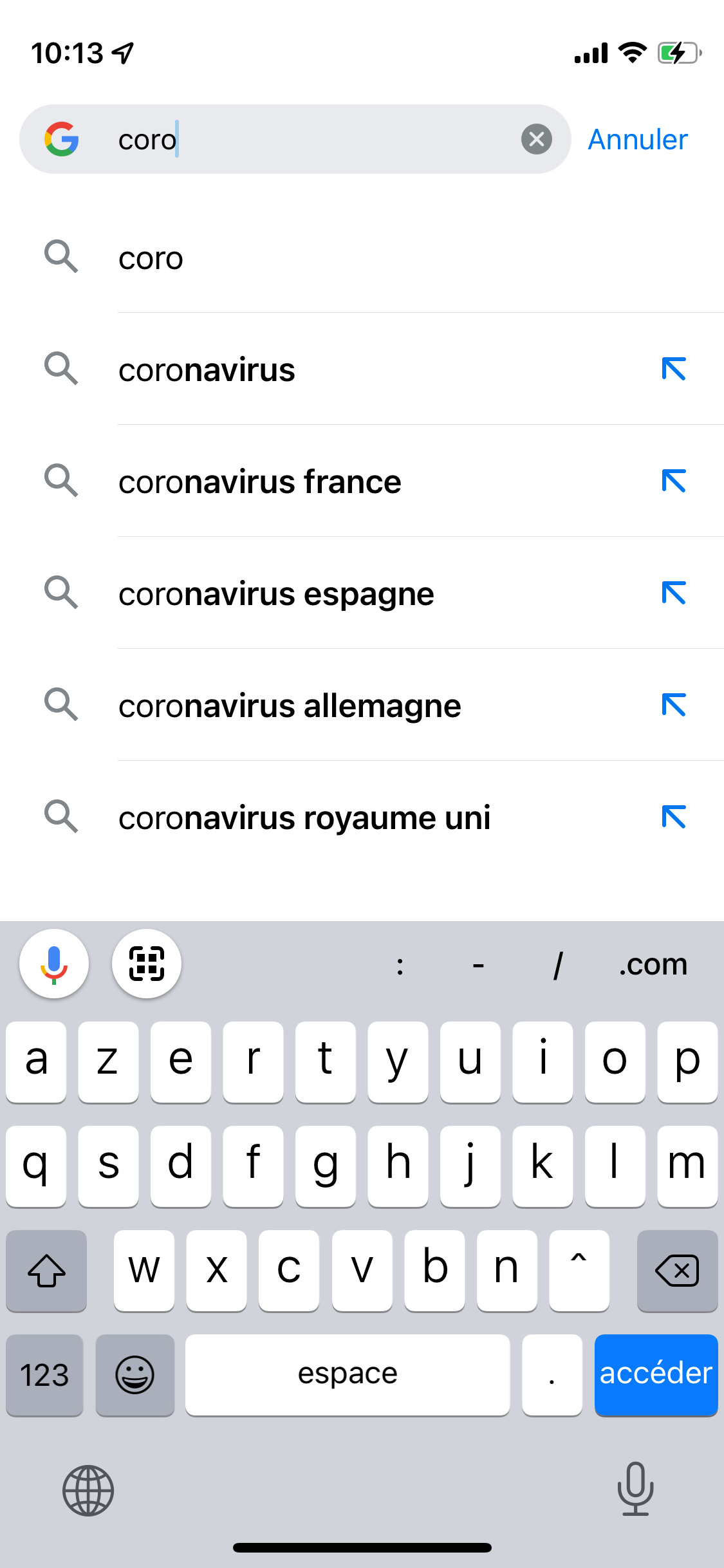Switch keyboard language with globe icon
The image size is (724, 1568).
88,1490
